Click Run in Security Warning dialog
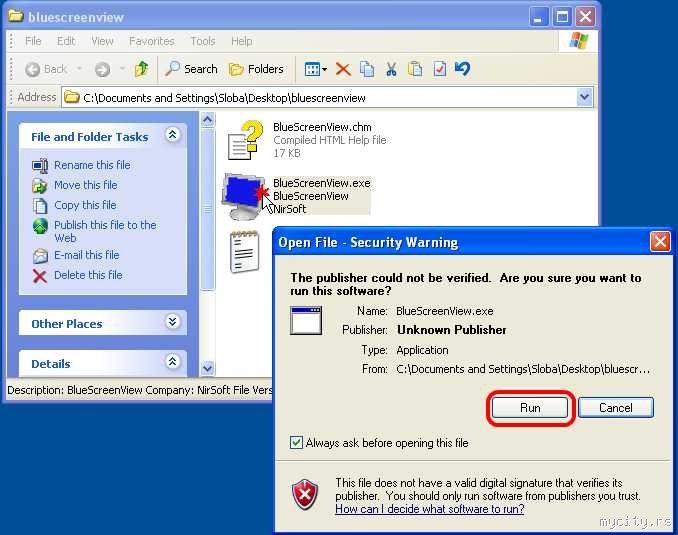 coord(530,408)
